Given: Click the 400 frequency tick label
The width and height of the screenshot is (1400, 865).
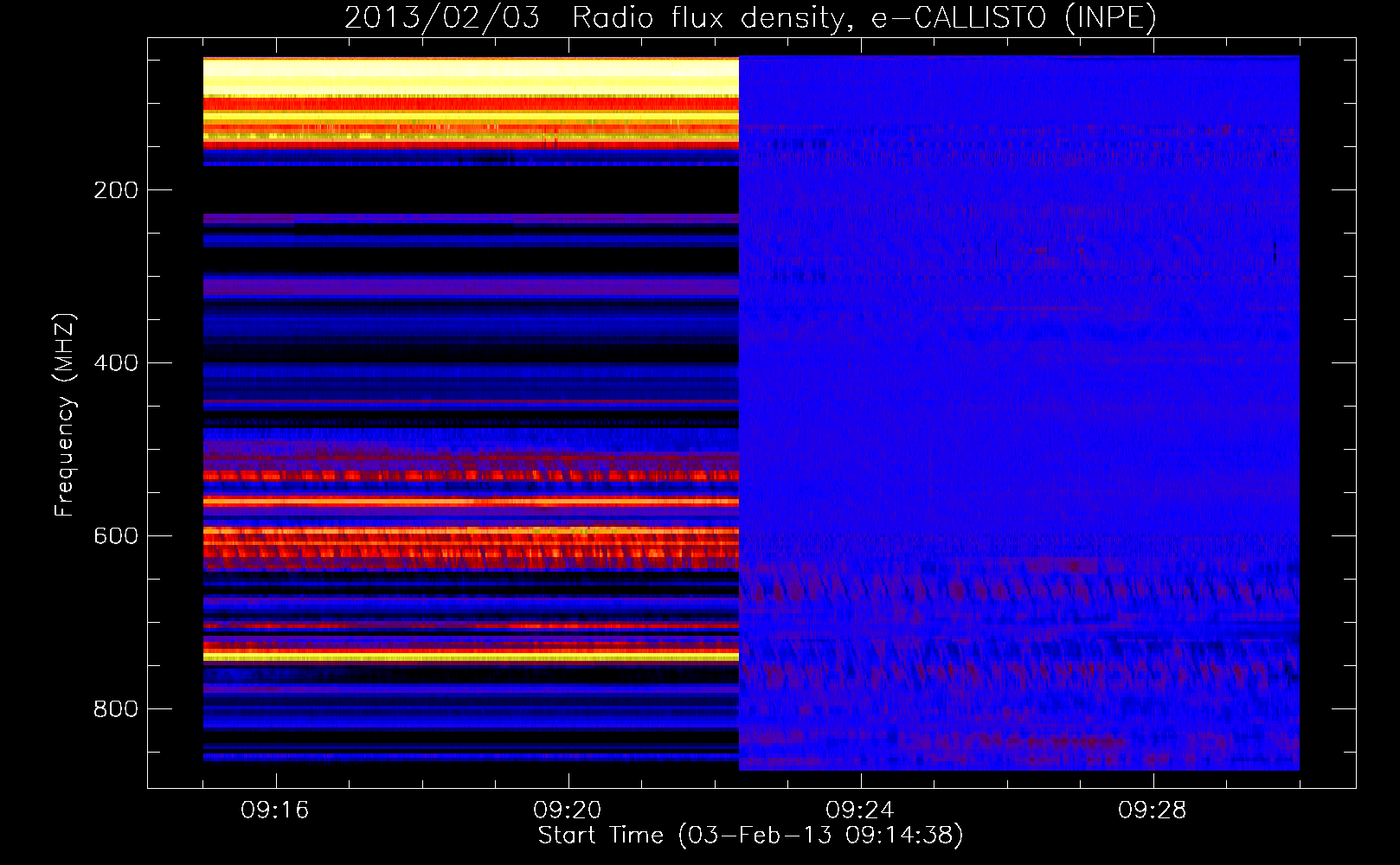Looking at the screenshot, I should [116, 363].
